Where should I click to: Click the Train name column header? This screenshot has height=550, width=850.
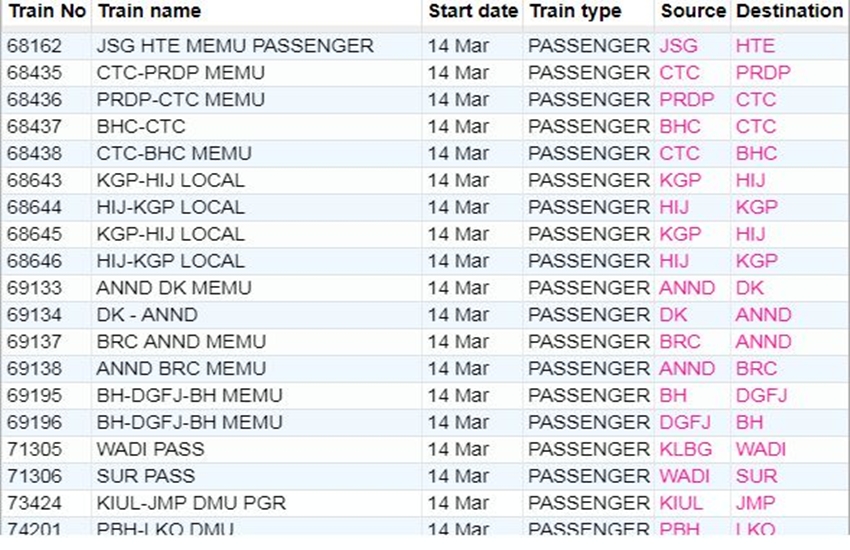pos(149,12)
